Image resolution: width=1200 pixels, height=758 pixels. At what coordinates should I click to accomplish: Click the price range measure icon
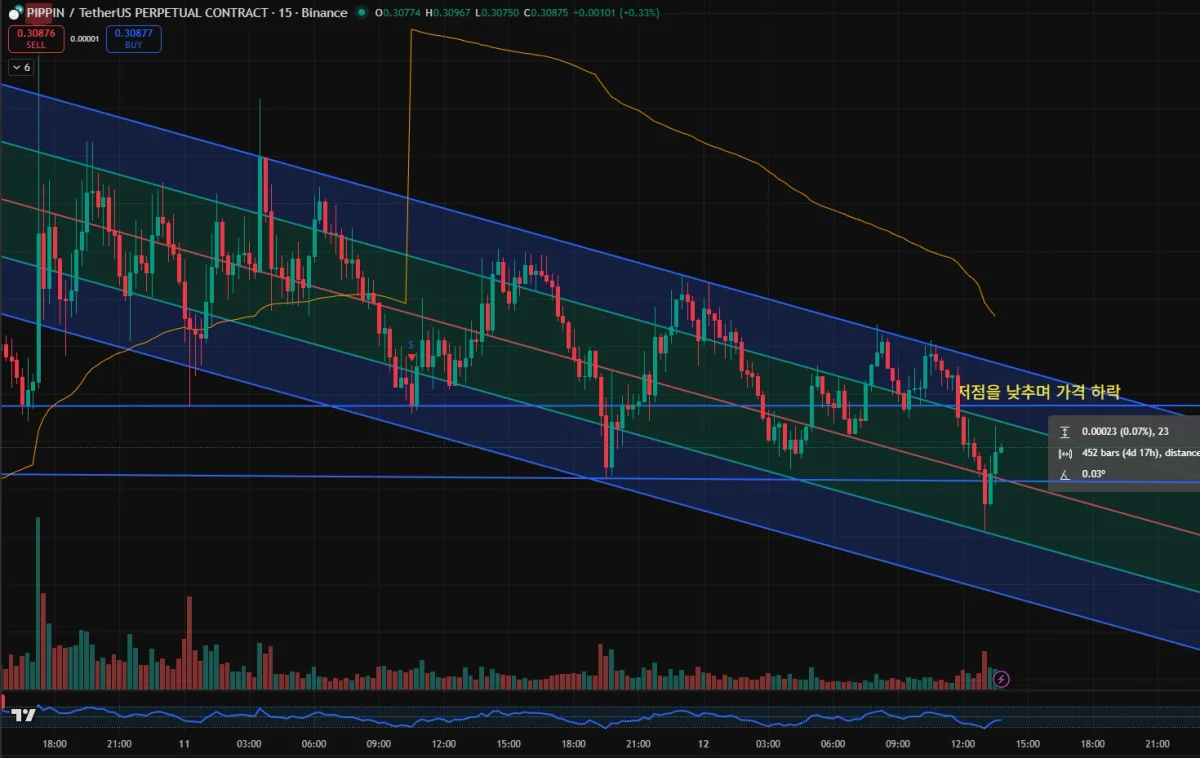pyautogui.click(x=1065, y=432)
